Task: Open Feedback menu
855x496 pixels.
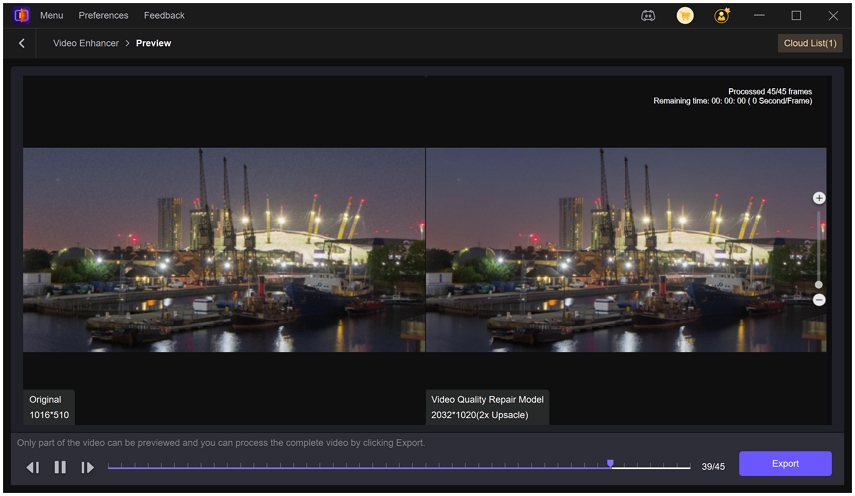Action: coord(164,15)
